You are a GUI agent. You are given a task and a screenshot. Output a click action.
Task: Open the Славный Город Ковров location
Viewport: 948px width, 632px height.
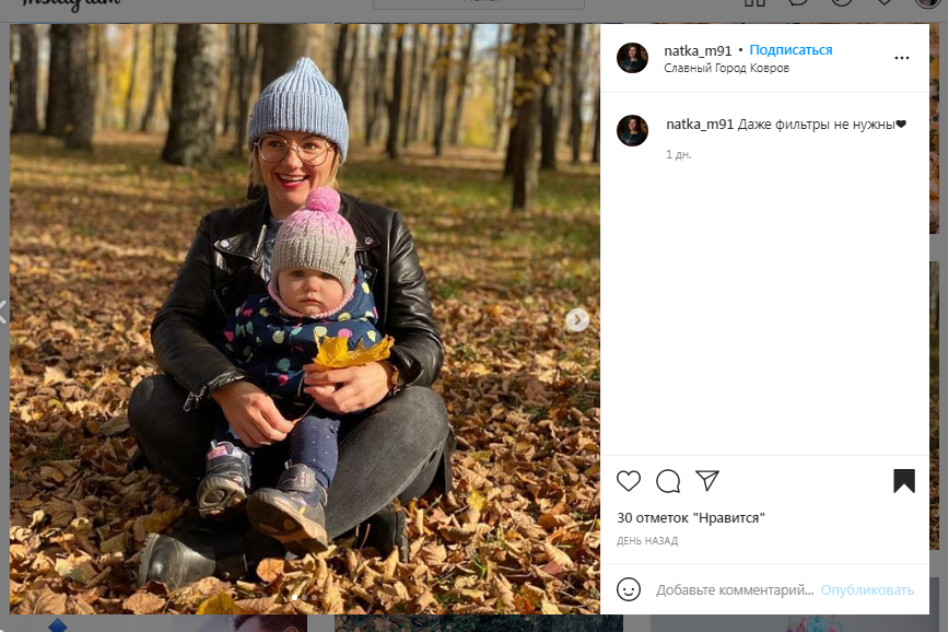(x=726, y=68)
